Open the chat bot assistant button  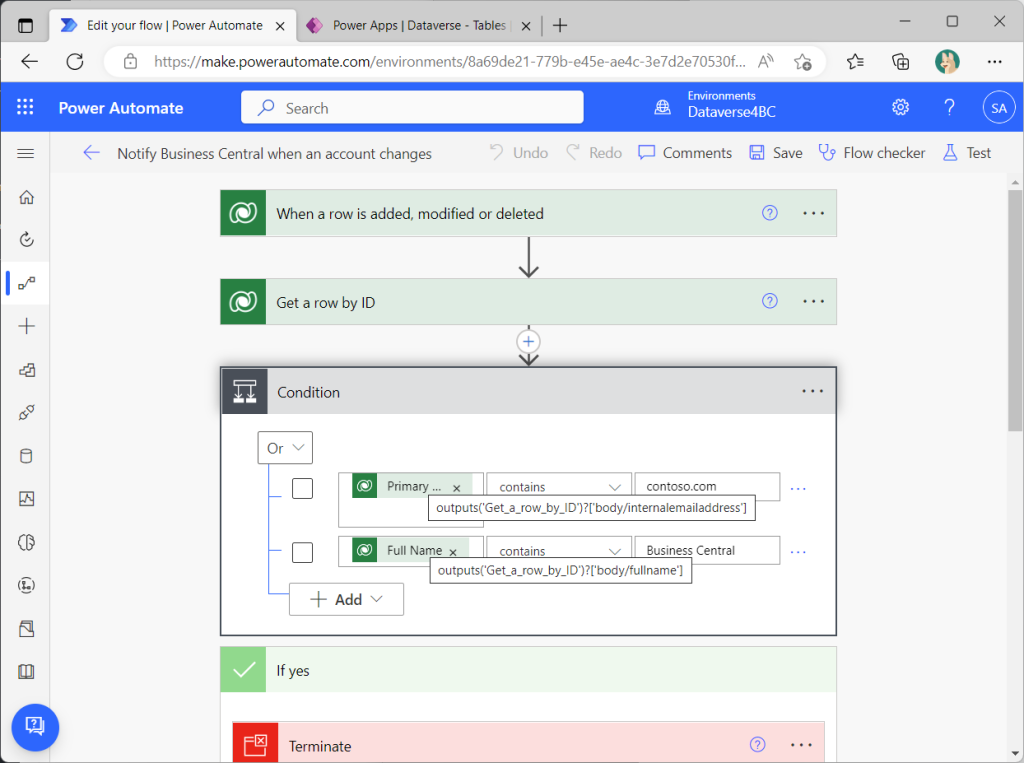[35, 727]
